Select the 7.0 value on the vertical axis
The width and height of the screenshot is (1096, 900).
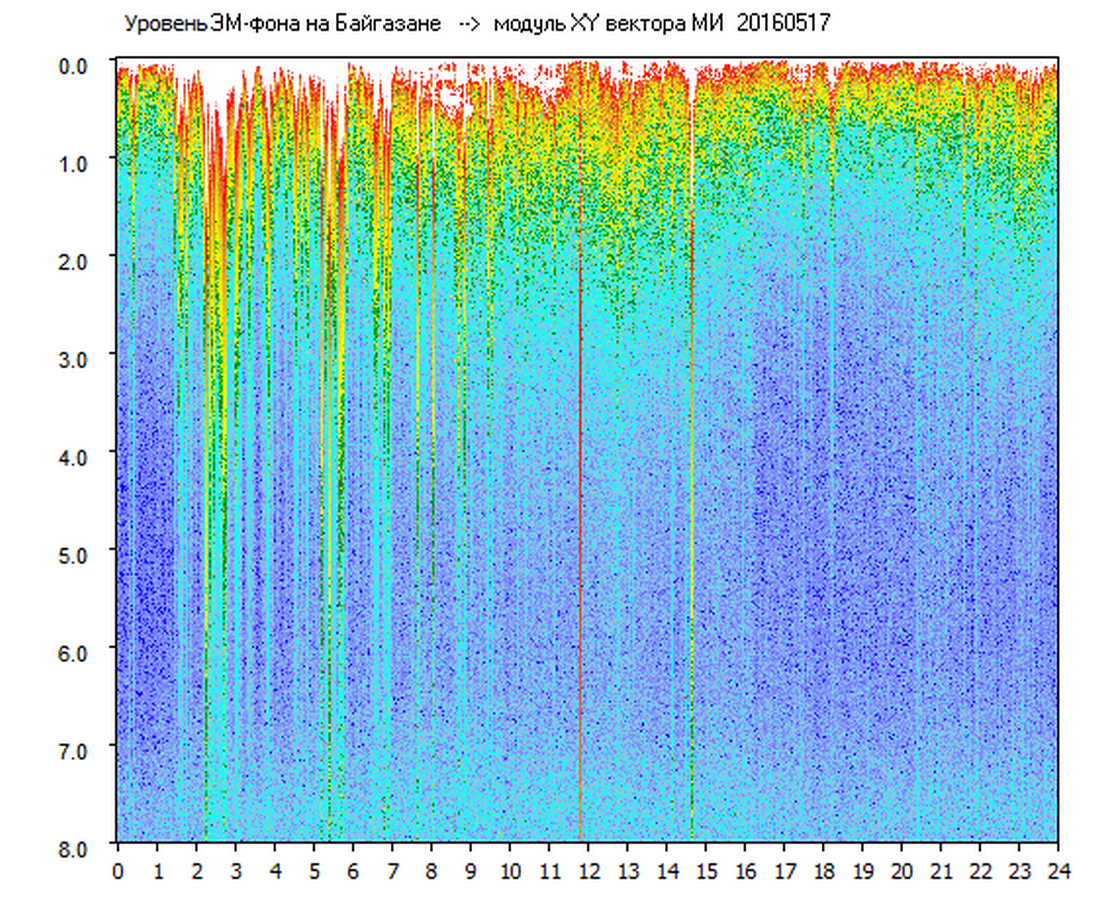point(77,750)
